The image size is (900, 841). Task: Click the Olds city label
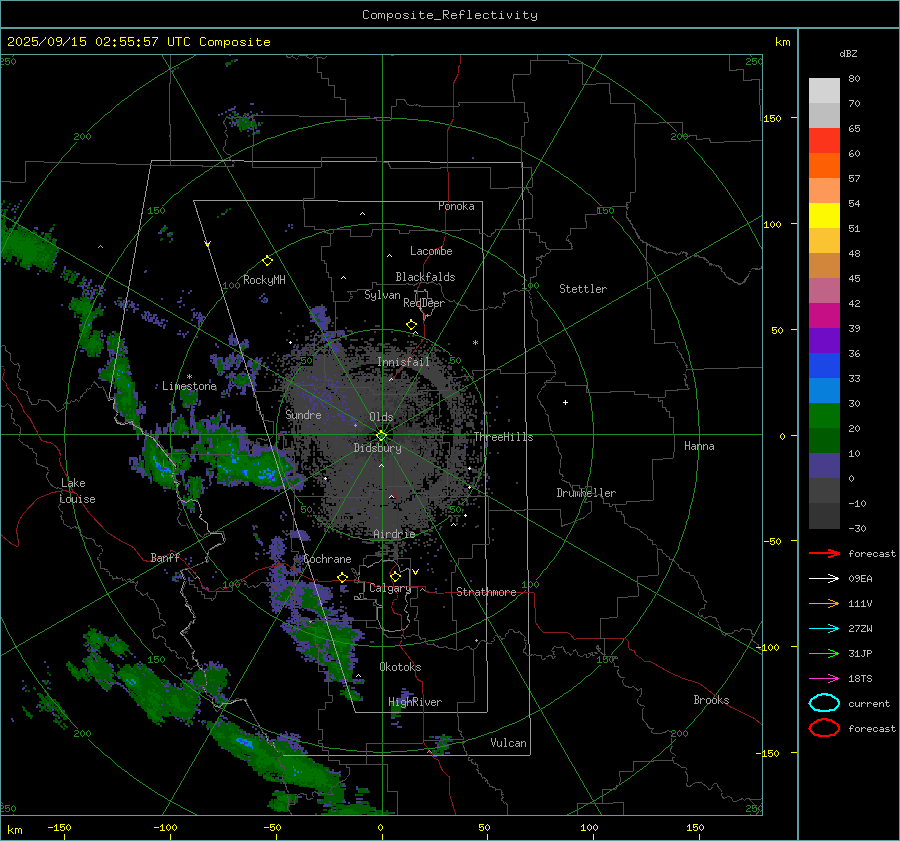381,417
